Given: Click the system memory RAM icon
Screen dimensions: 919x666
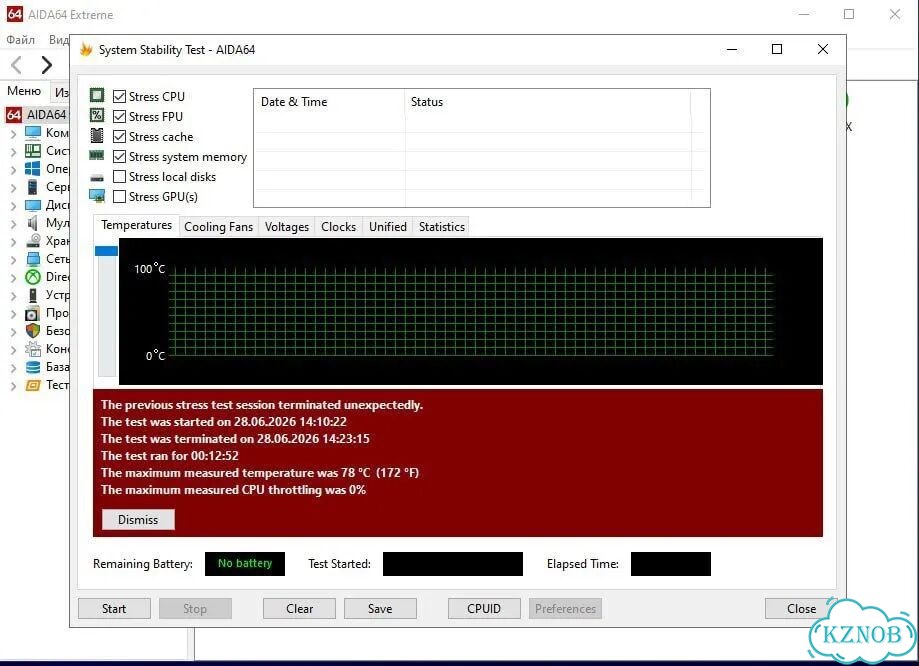Looking at the screenshot, I should point(97,156).
